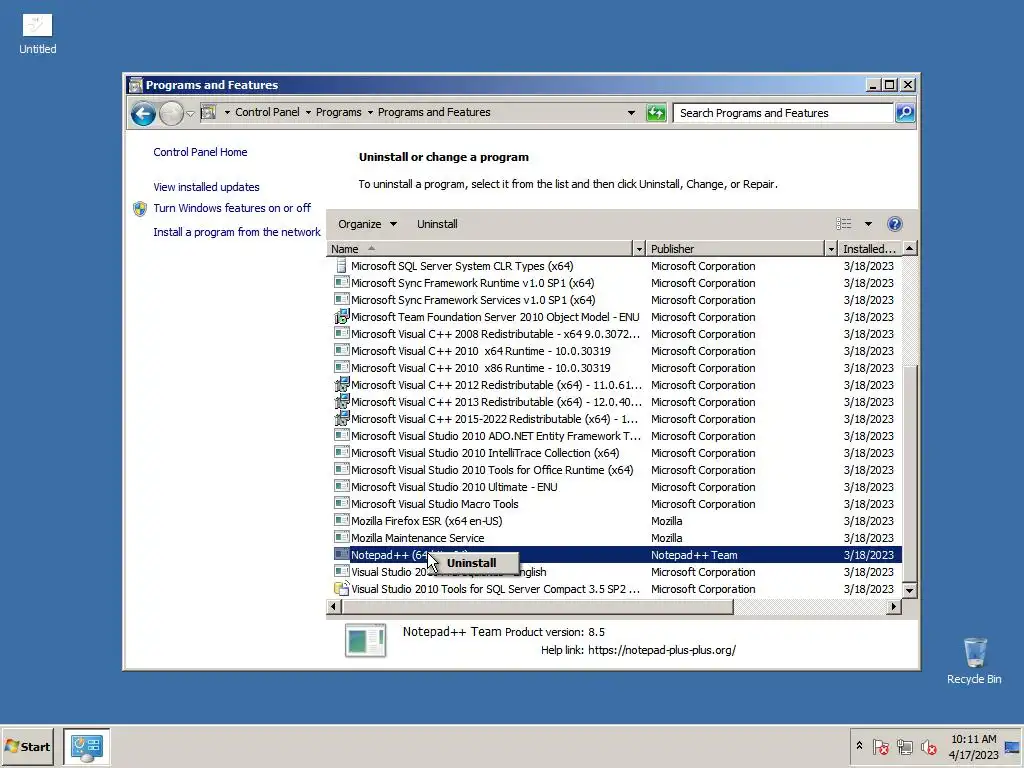1024x768 pixels.
Task: Open the Organize dropdown menu
Action: [x=367, y=224]
